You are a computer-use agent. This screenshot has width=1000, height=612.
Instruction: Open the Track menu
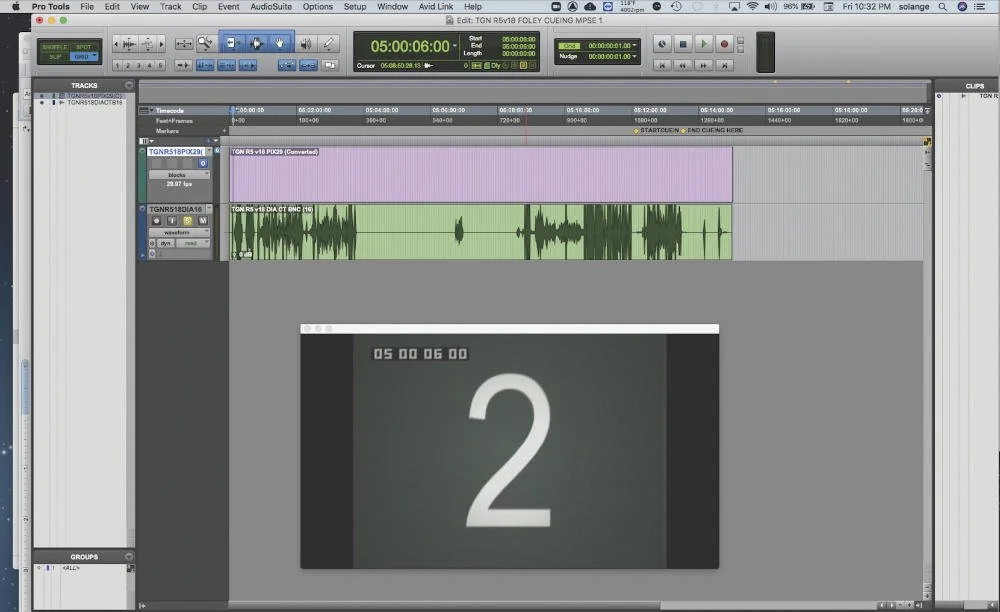pyautogui.click(x=170, y=6)
